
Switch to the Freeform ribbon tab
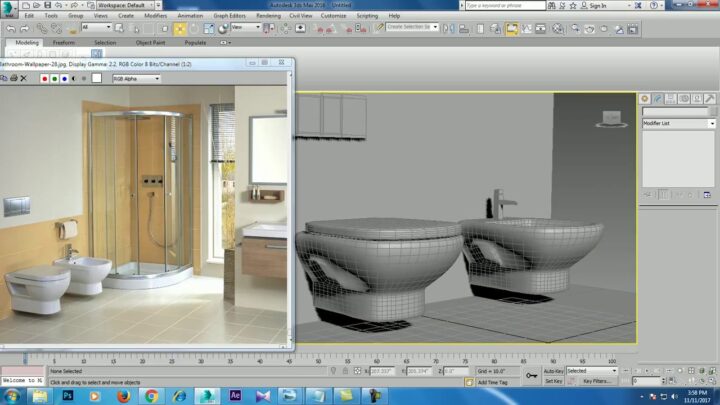[64, 43]
